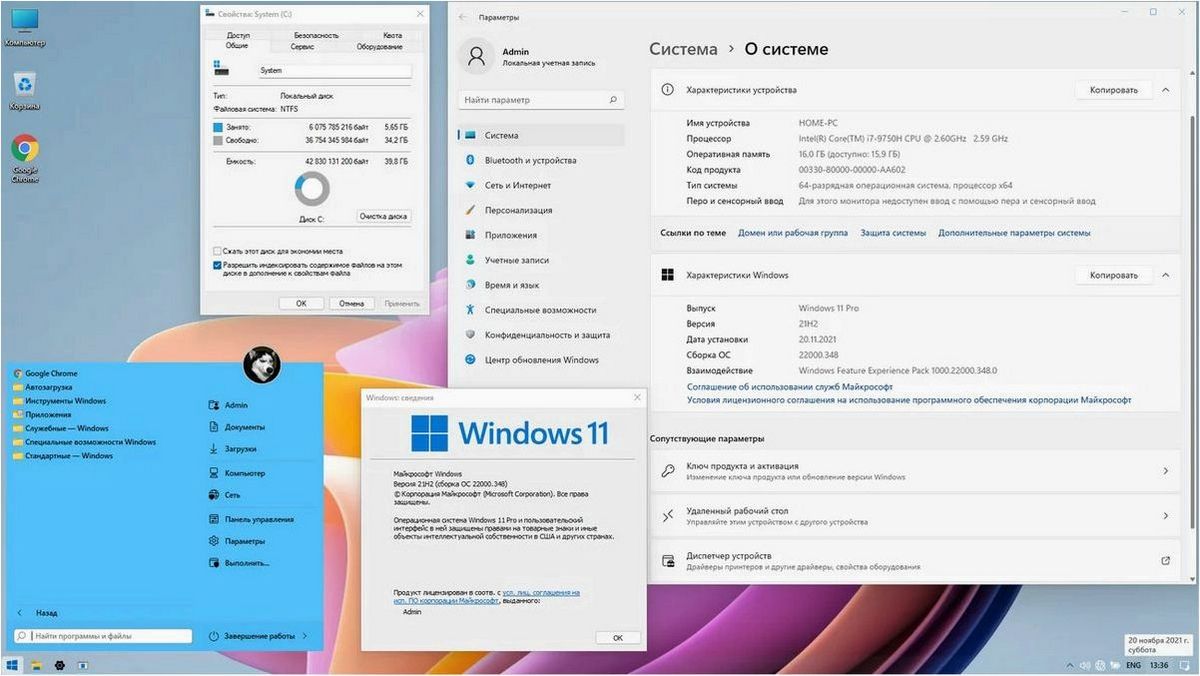Open Центр обновления Windows in sidebar
This screenshot has width=1200, height=676.
542,360
